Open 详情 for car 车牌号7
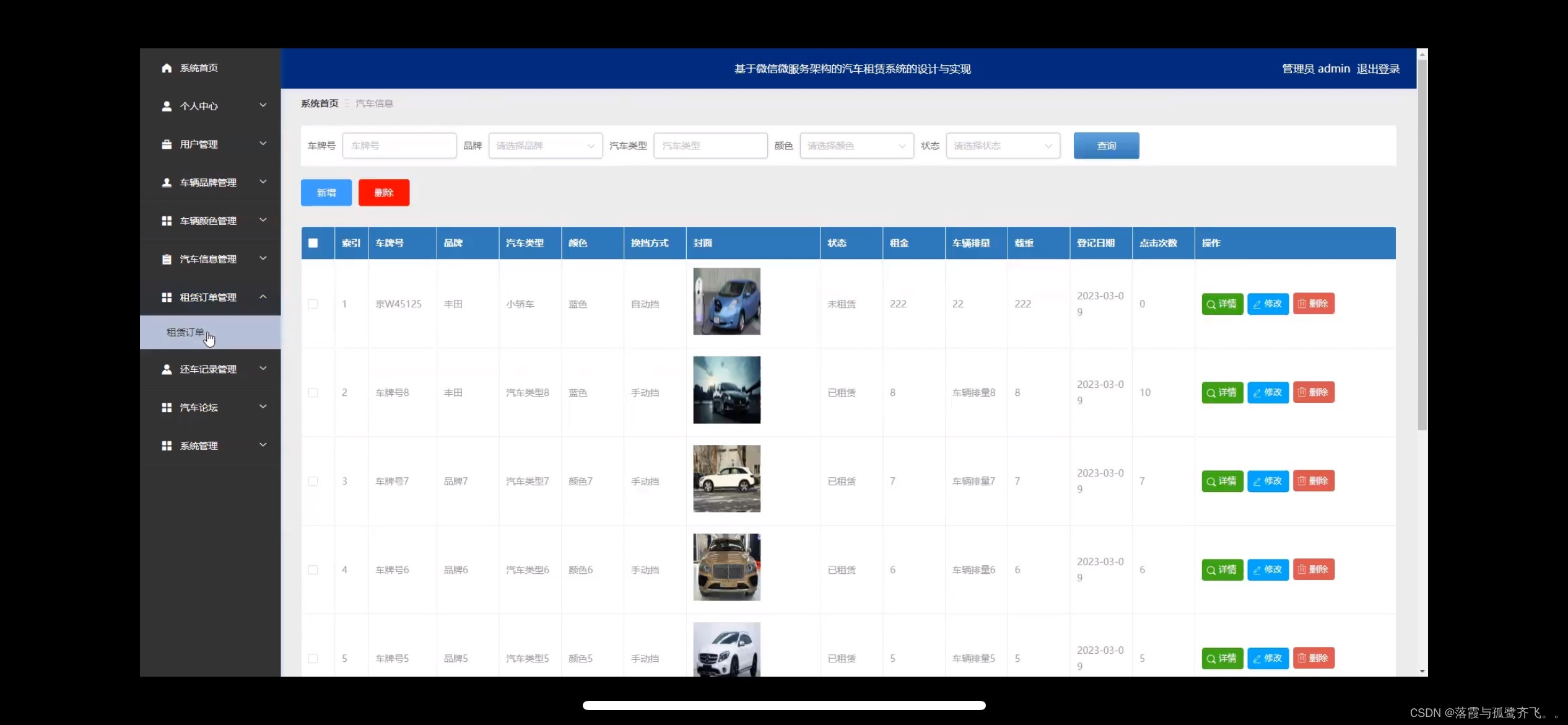 pos(1222,481)
